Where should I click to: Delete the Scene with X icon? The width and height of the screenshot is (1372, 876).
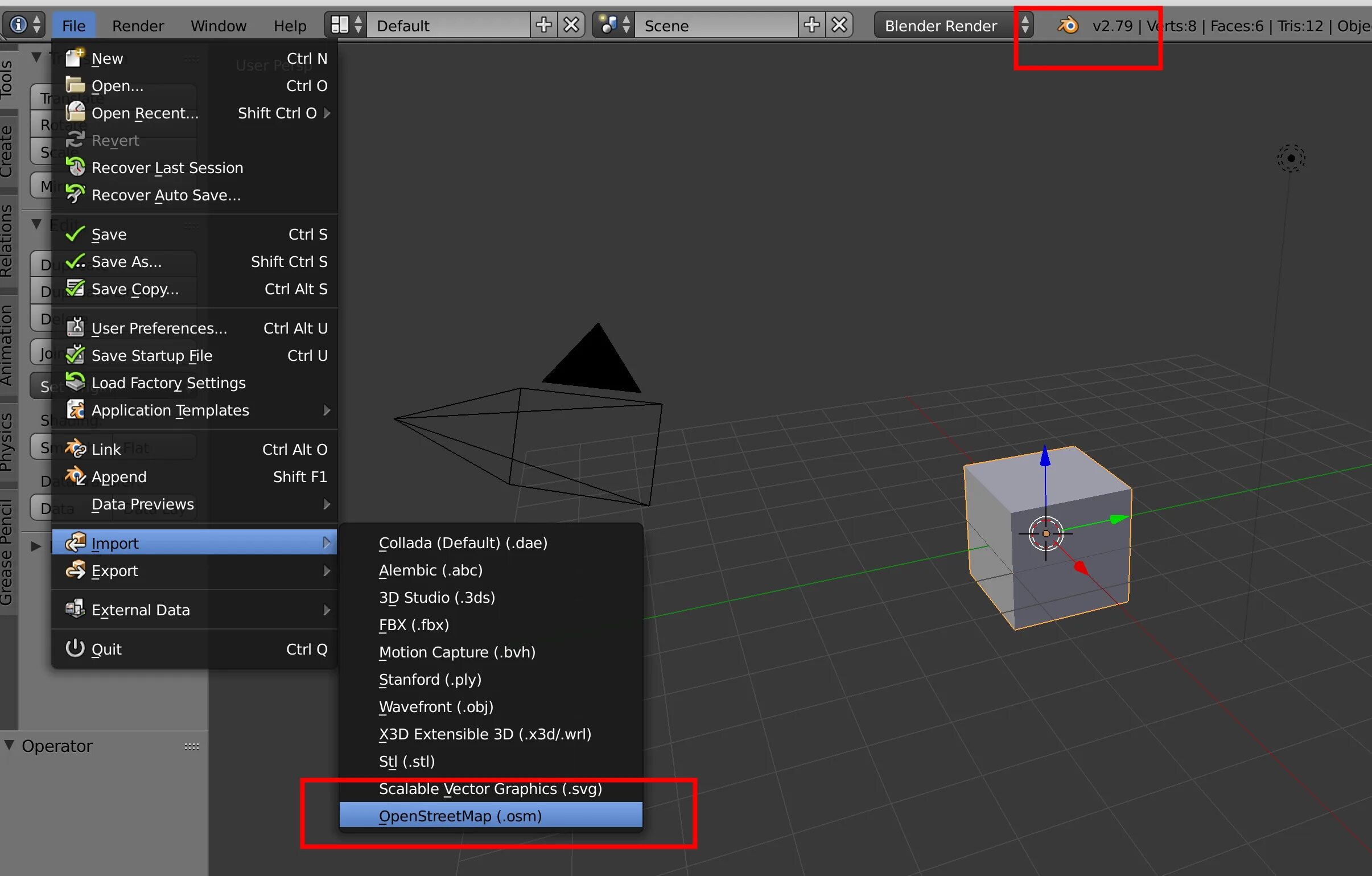(x=839, y=25)
